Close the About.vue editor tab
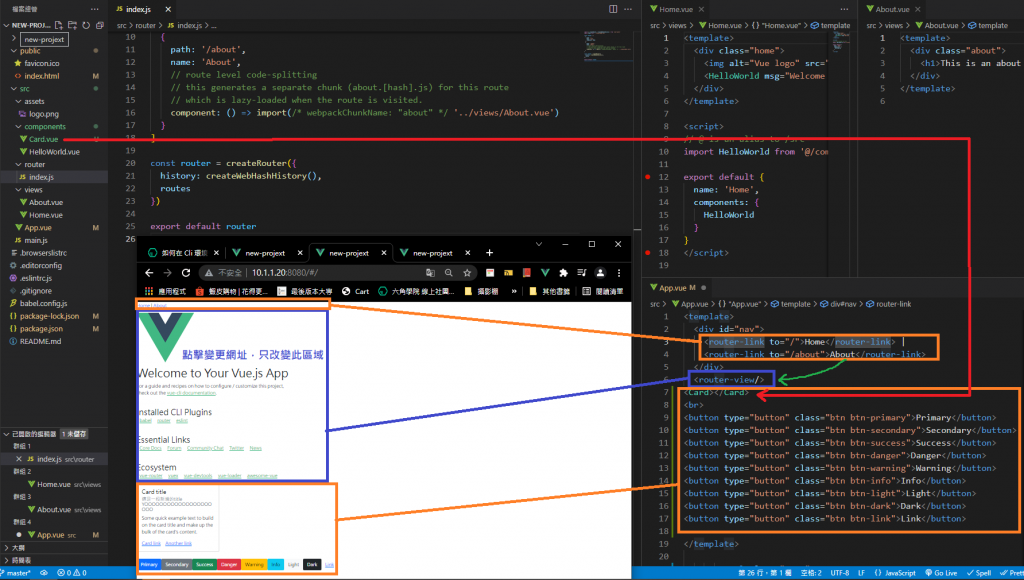1024x580 pixels. pyautogui.click(x=918, y=9)
